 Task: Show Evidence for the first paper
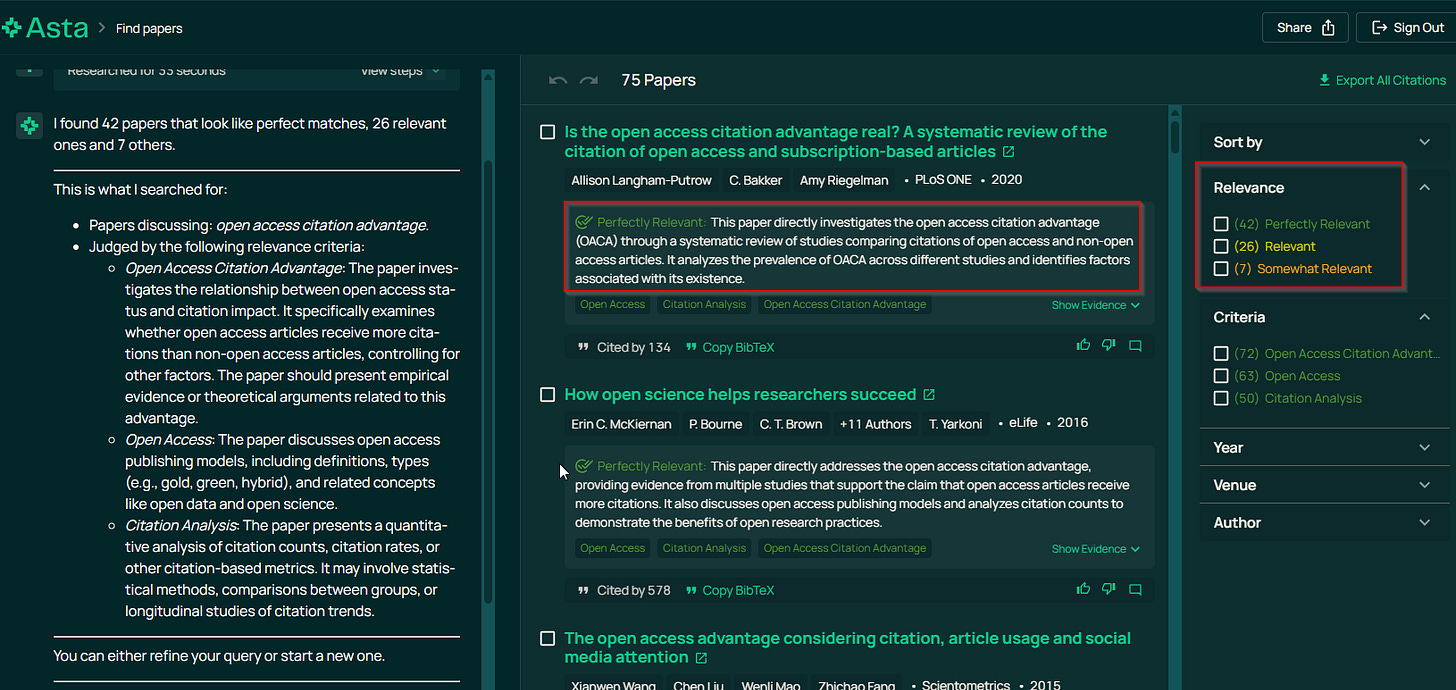point(1095,305)
